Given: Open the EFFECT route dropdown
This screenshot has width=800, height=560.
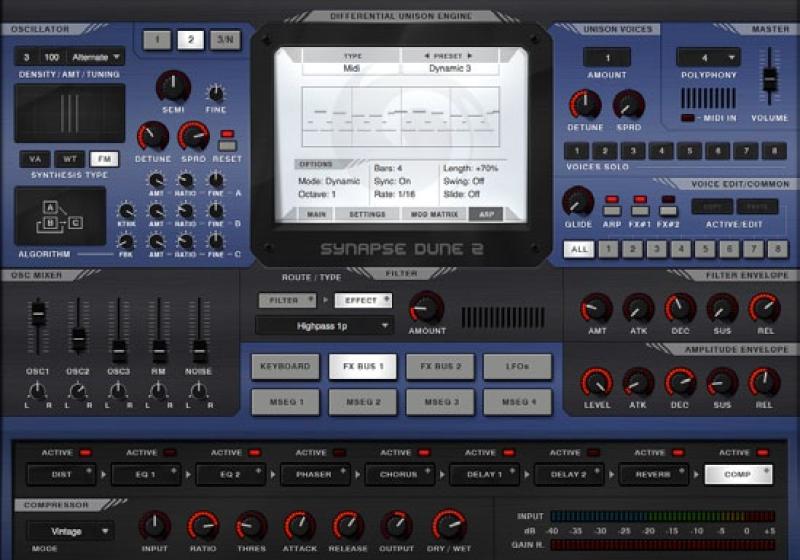Looking at the screenshot, I should pyautogui.click(x=363, y=300).
